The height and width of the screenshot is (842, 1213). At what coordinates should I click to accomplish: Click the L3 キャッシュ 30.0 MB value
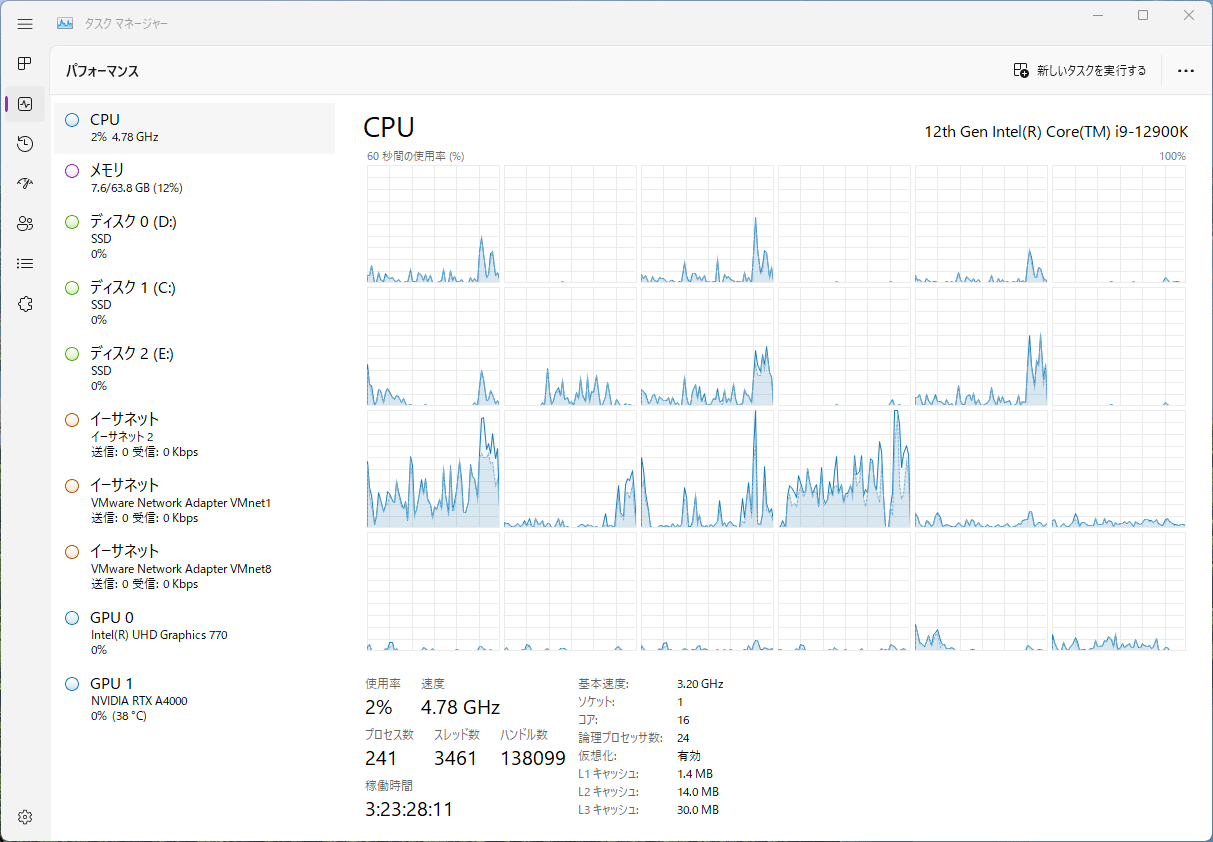click(x=698, y=810)
